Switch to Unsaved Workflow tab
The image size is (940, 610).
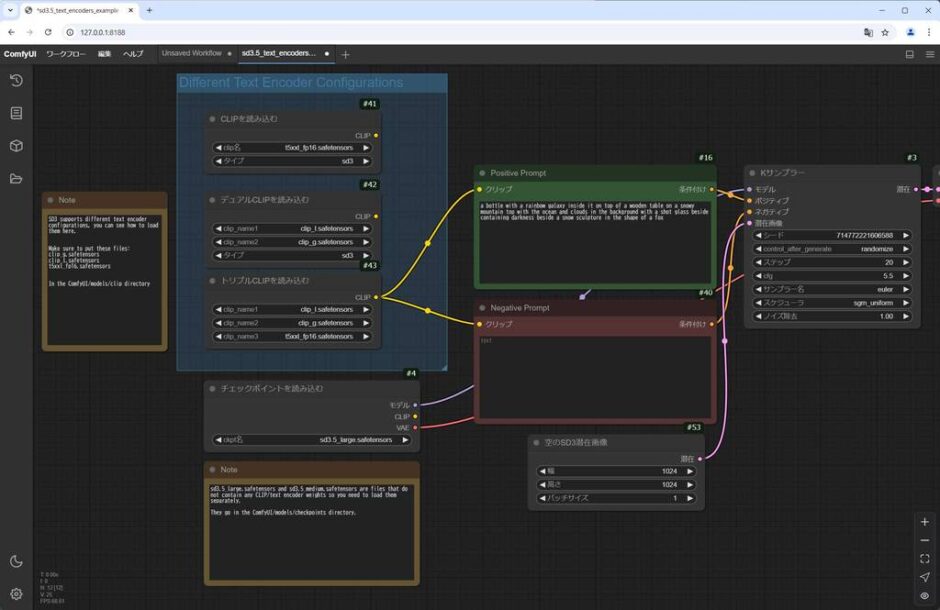click(x=192, y=53)
